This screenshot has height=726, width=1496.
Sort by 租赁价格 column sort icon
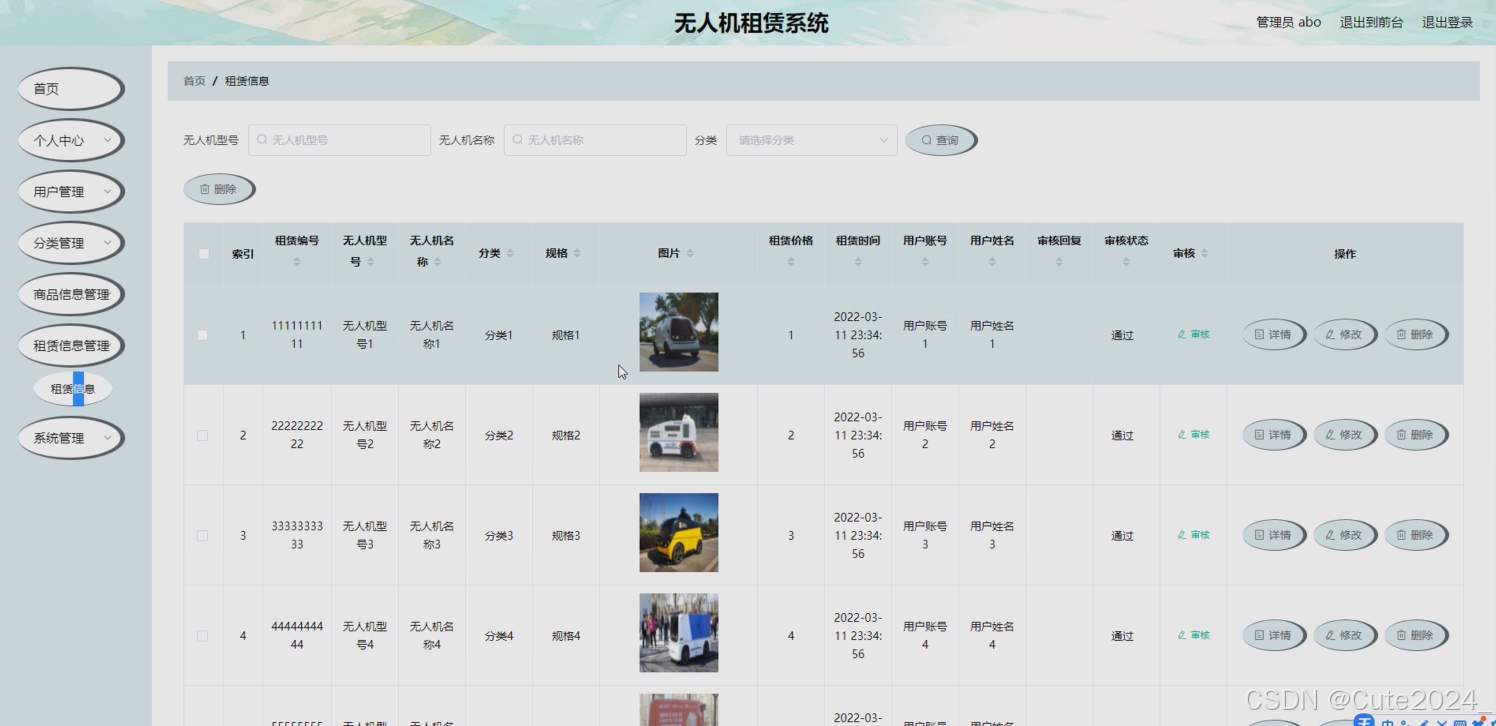791,262
